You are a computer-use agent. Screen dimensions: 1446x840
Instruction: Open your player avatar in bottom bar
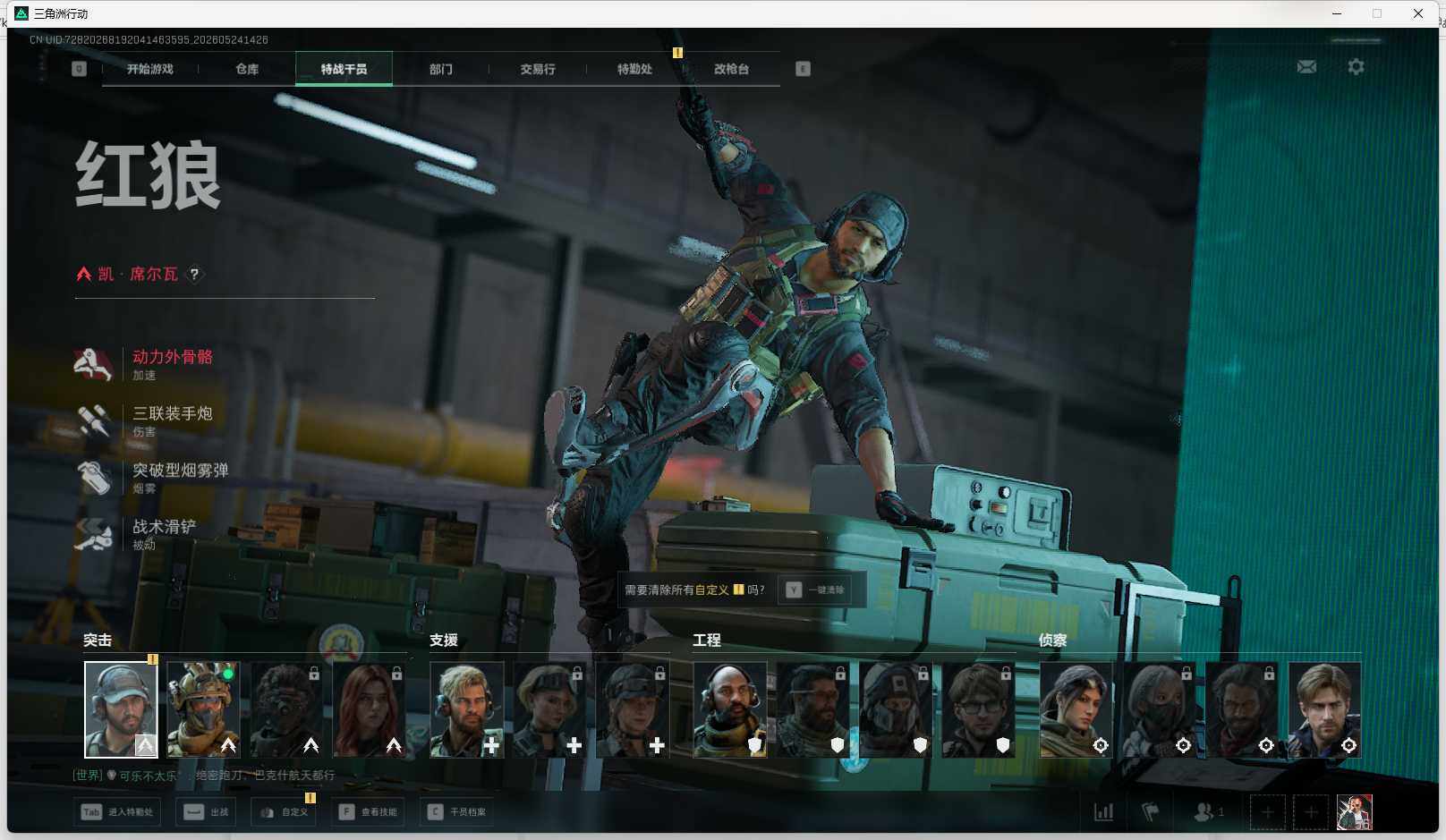(1355, 812)
